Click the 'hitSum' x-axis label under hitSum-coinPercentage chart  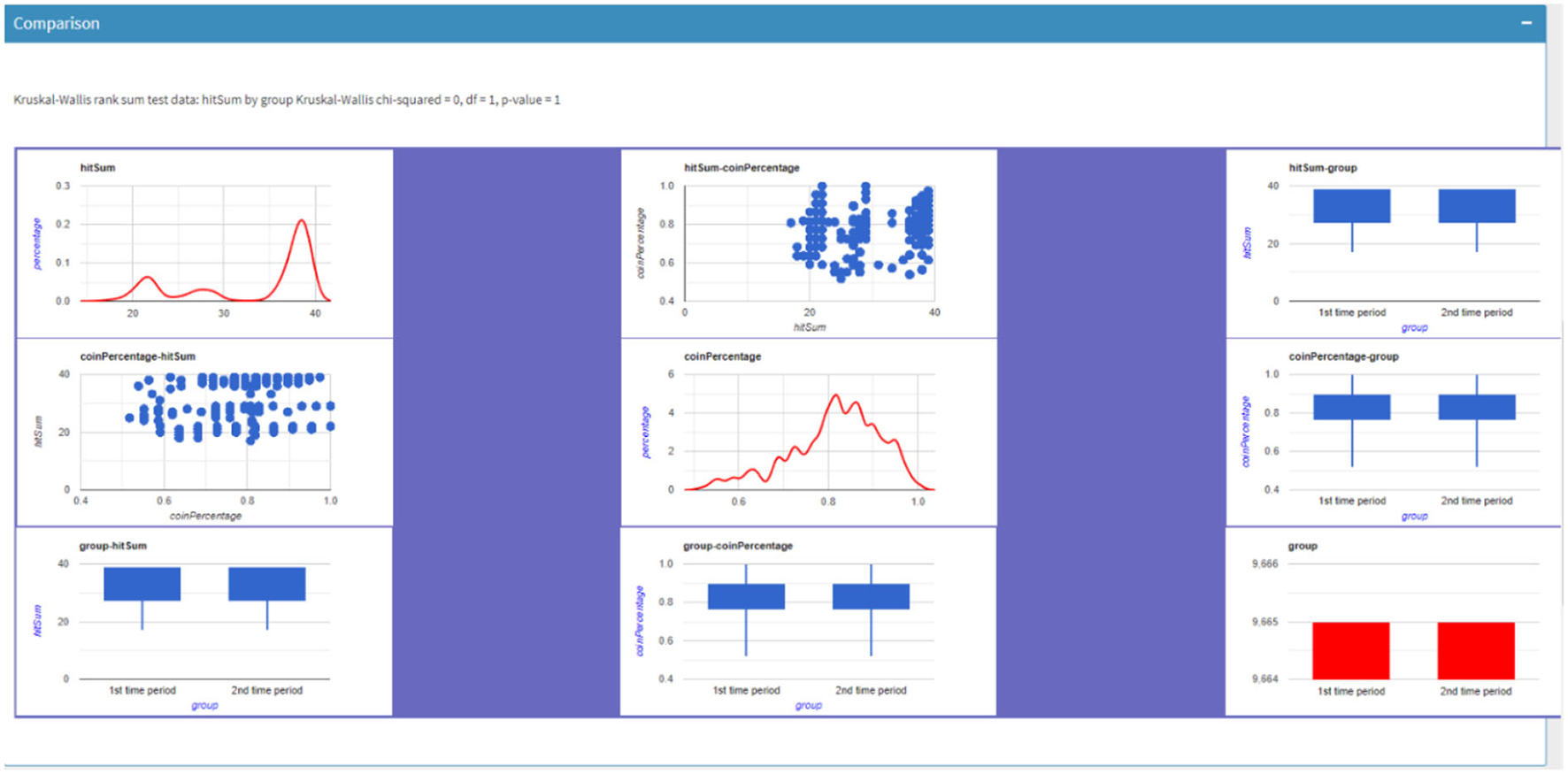(x=810, y=327)
